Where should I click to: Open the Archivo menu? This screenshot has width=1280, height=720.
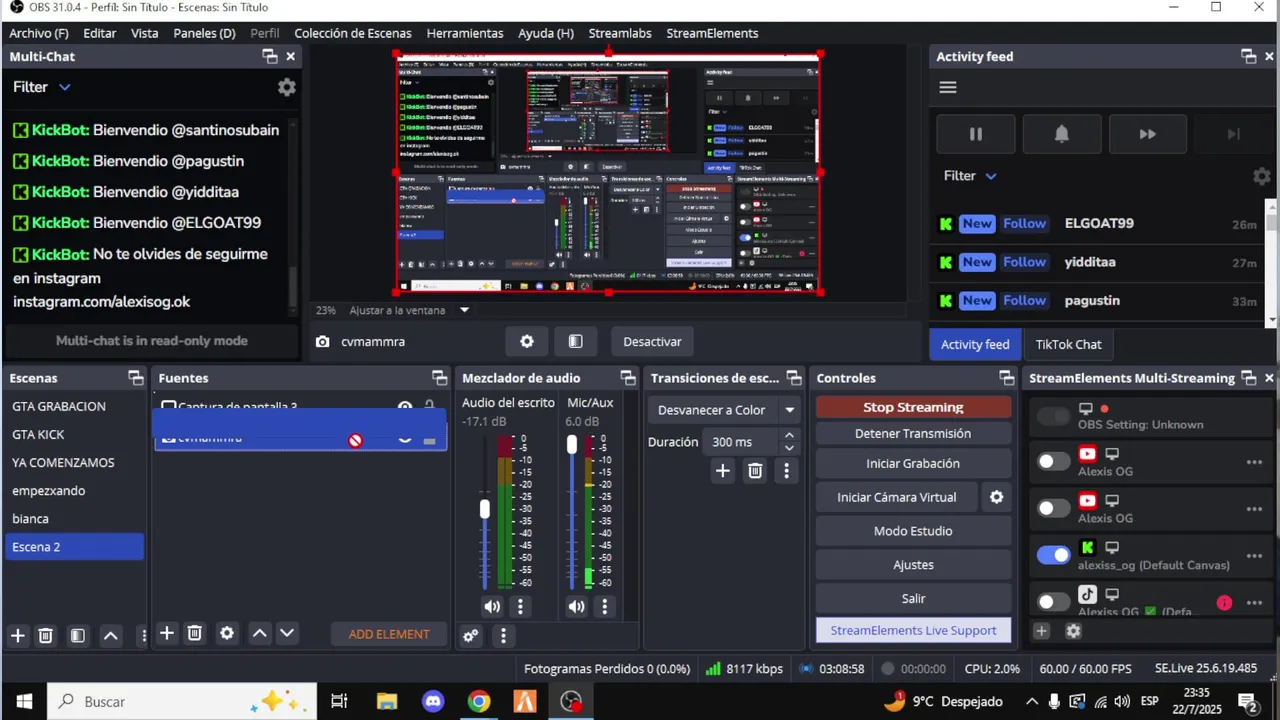tap(39, 33)
